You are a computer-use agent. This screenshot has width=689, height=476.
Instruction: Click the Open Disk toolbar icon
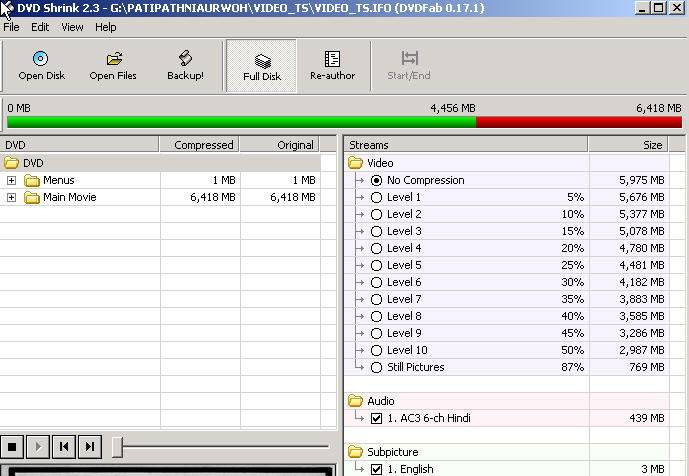[x=40, y=58]
